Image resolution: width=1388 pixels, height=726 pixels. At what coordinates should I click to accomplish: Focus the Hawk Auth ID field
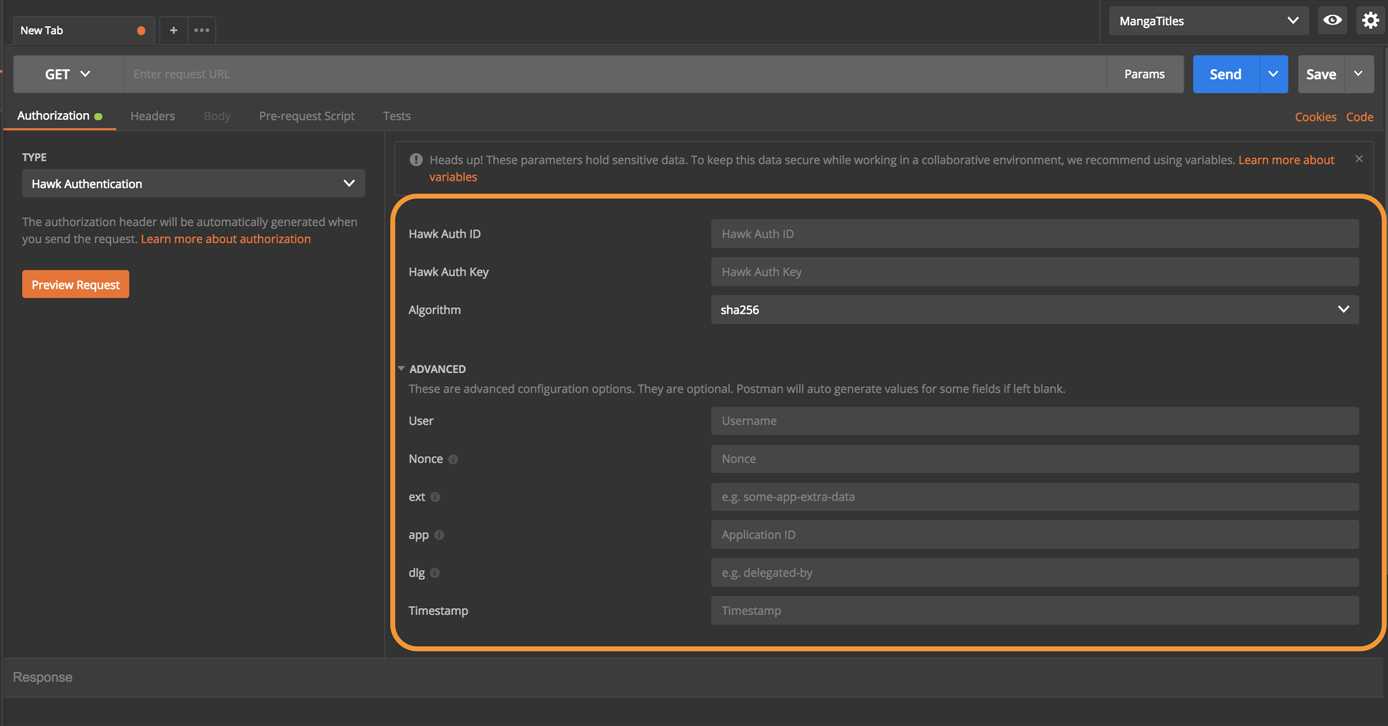(x=1034, y=234)
